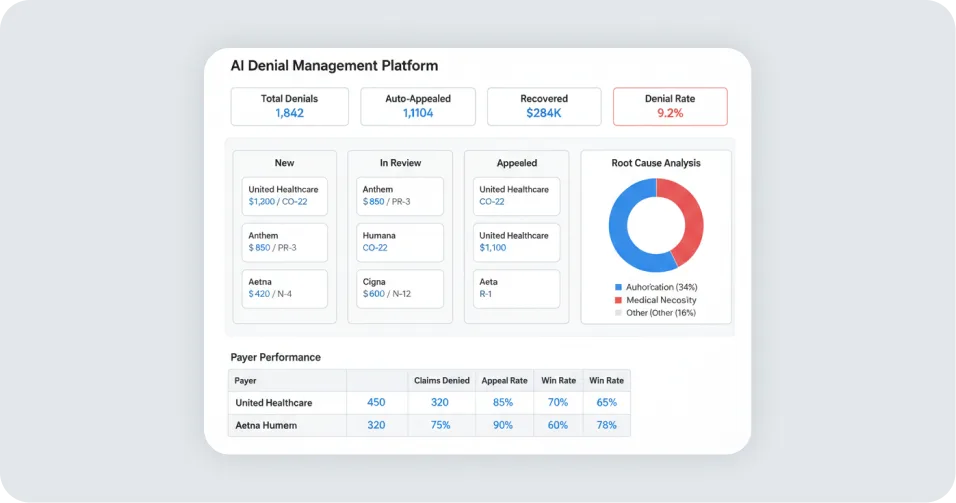The width and height of the screenshot is (956, 503).
Task: Open the Aetna $420 / N-4 card
Action: coord(284,288)
